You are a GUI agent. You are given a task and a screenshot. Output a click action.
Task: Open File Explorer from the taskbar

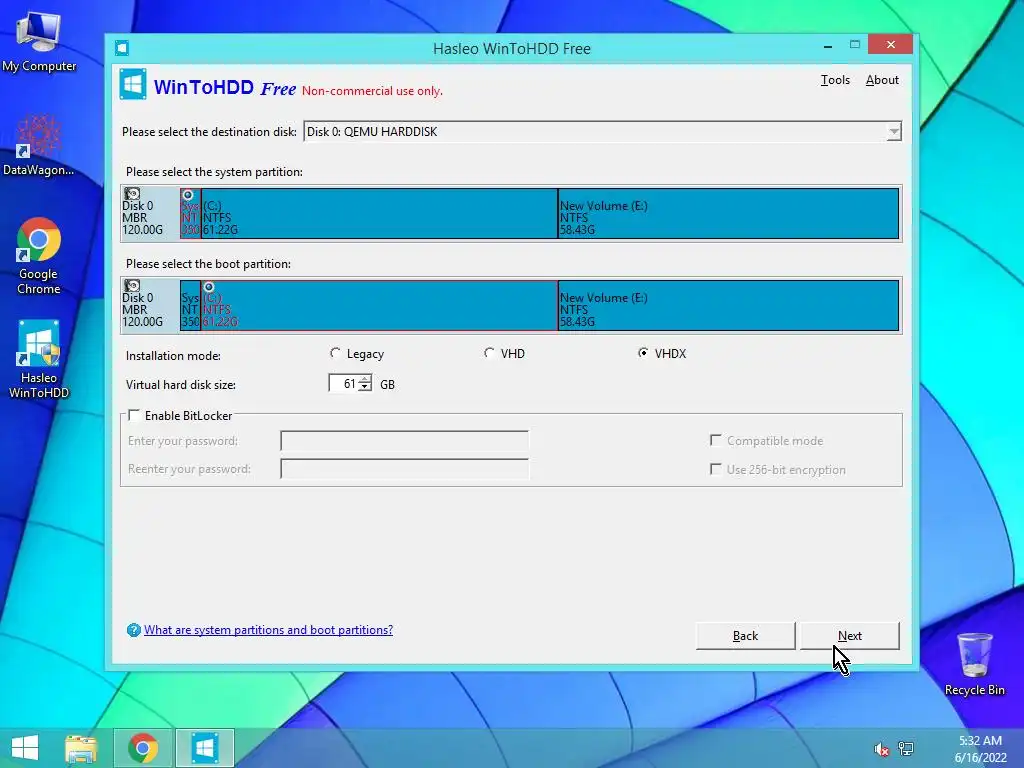coord(81,748)
